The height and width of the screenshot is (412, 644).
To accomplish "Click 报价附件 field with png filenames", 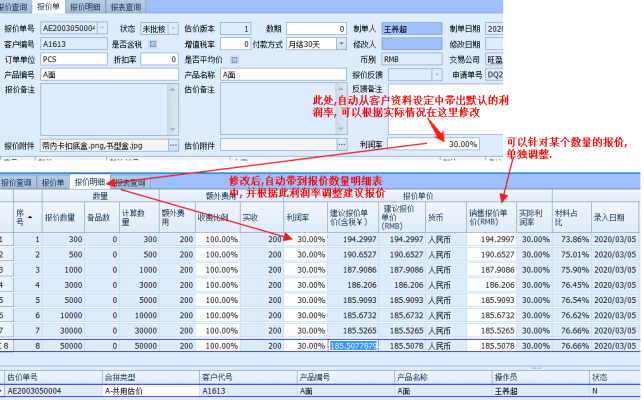I will coord(104,145).
